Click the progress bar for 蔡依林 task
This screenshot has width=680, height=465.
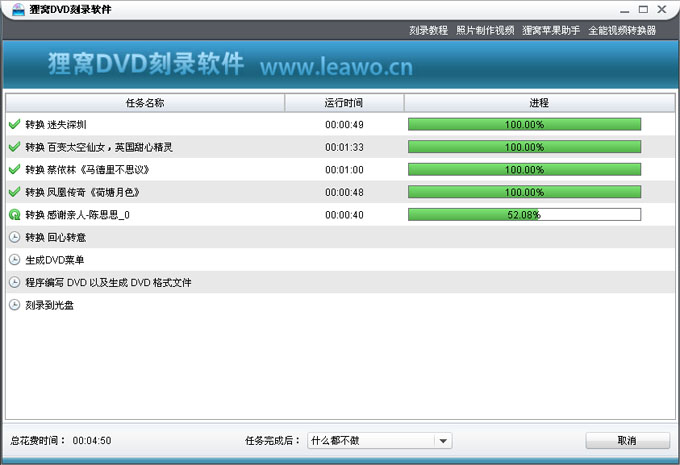524,170
